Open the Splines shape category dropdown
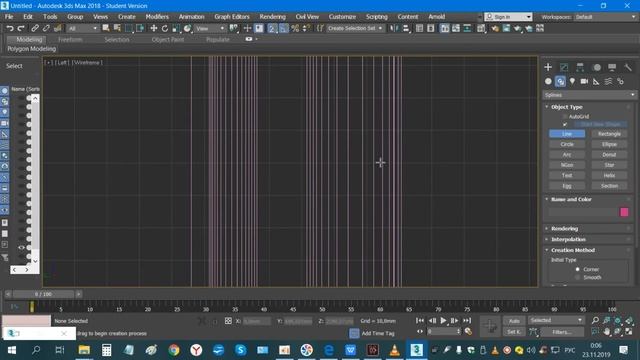This screenshot has height=360, width=640. tap(589, 95)
